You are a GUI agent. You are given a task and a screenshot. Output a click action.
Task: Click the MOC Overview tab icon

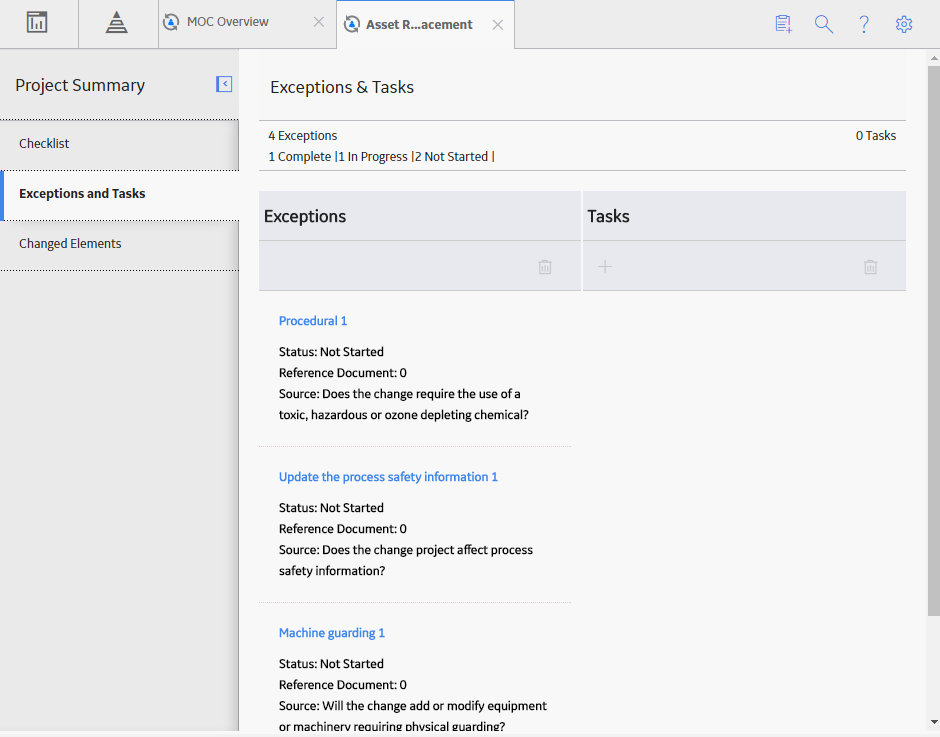tap(171, 22)
